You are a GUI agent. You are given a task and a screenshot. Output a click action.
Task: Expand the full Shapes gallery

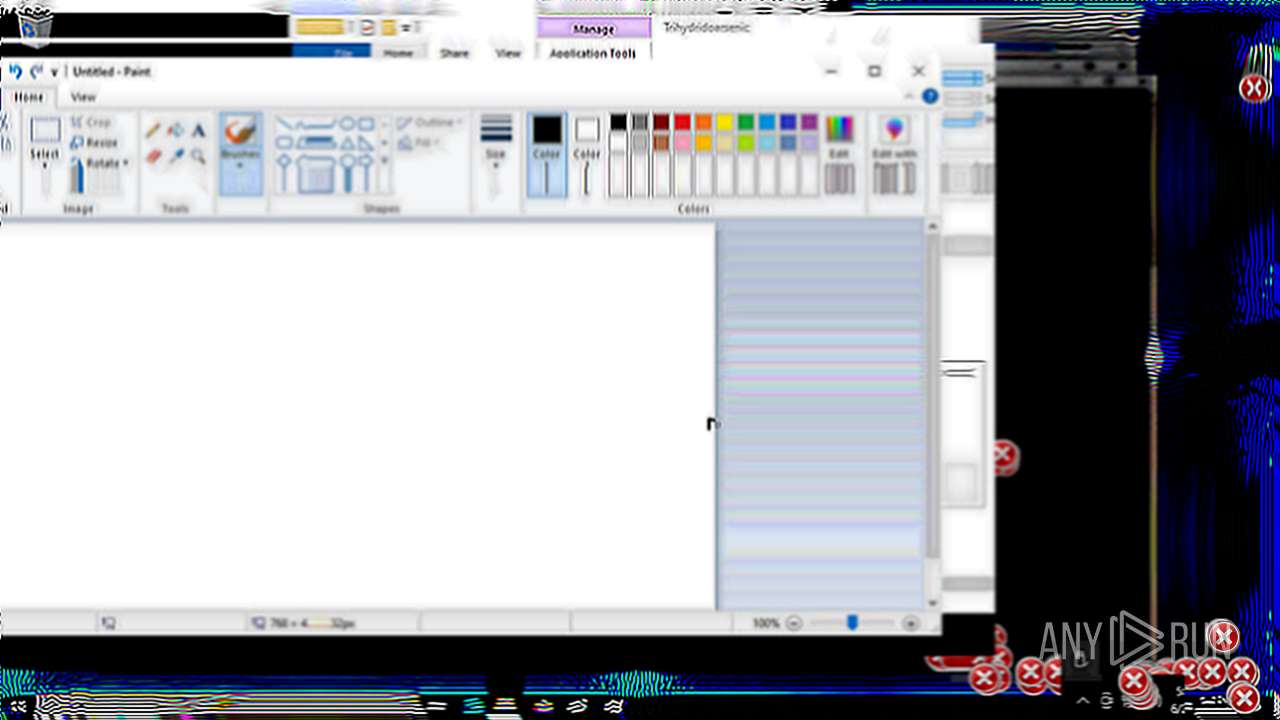(x=385, y=162)
